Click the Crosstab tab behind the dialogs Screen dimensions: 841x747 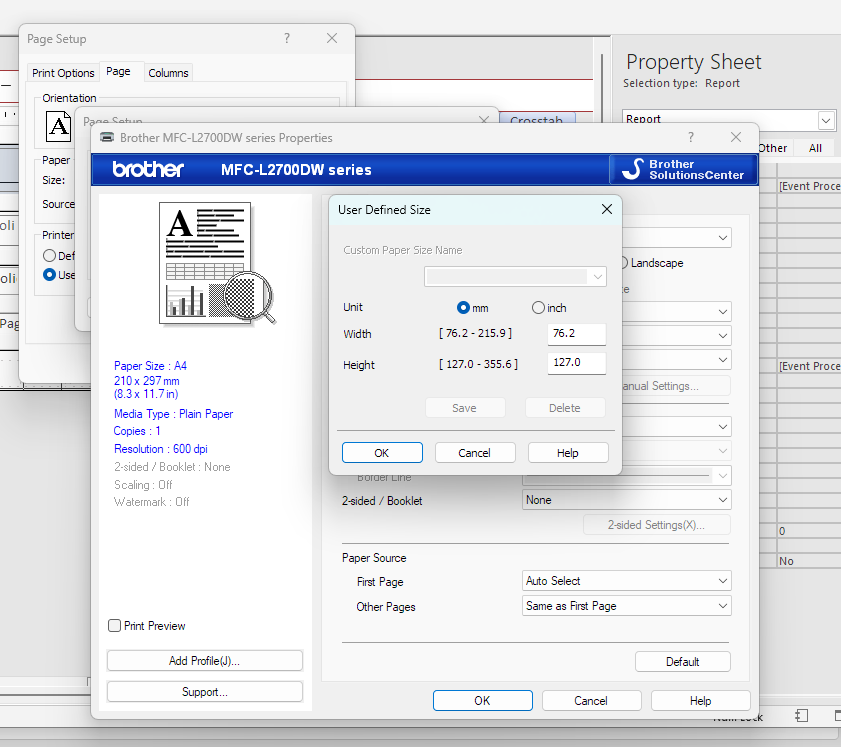(537, 119)
